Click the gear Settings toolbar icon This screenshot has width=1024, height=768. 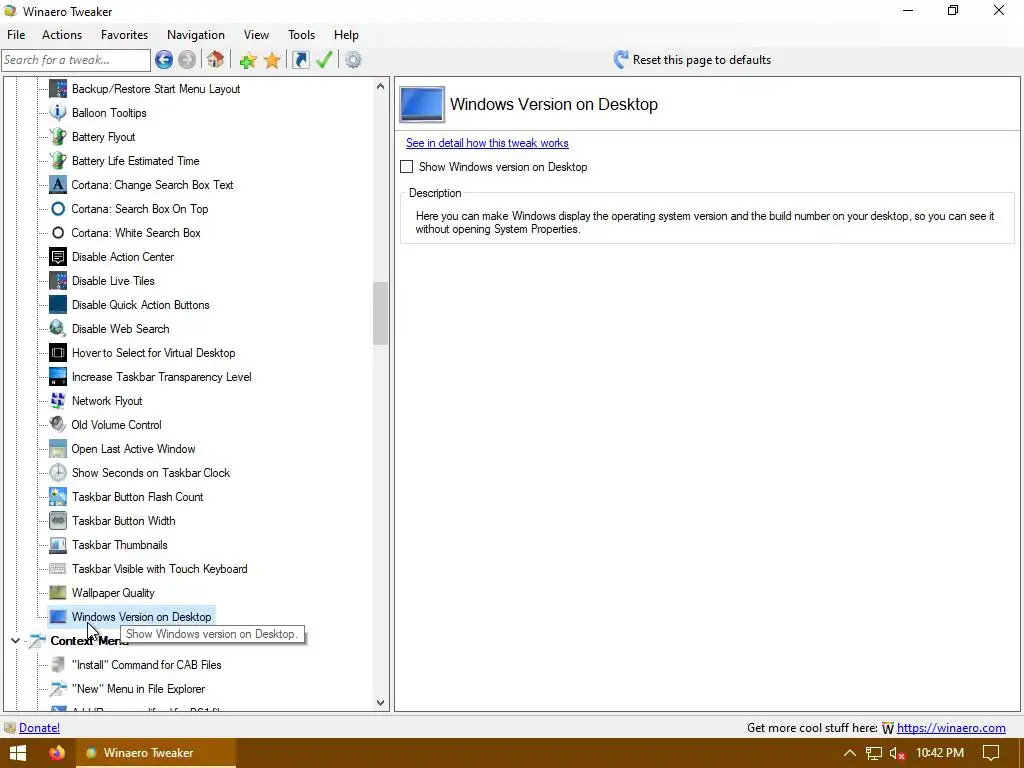[x=353, y=60]
